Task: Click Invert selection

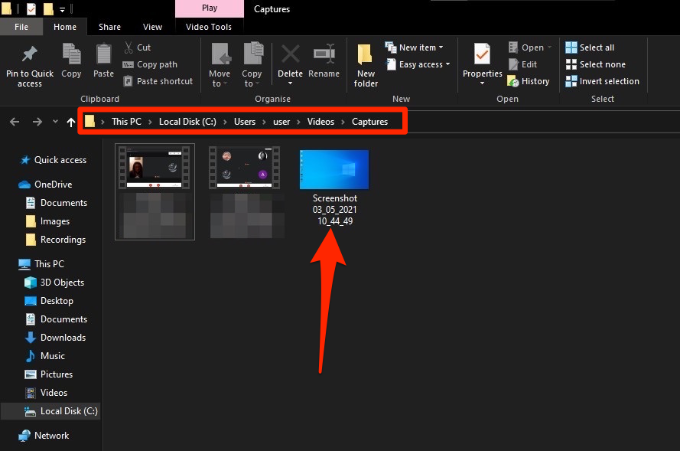Action: point(602,81)
